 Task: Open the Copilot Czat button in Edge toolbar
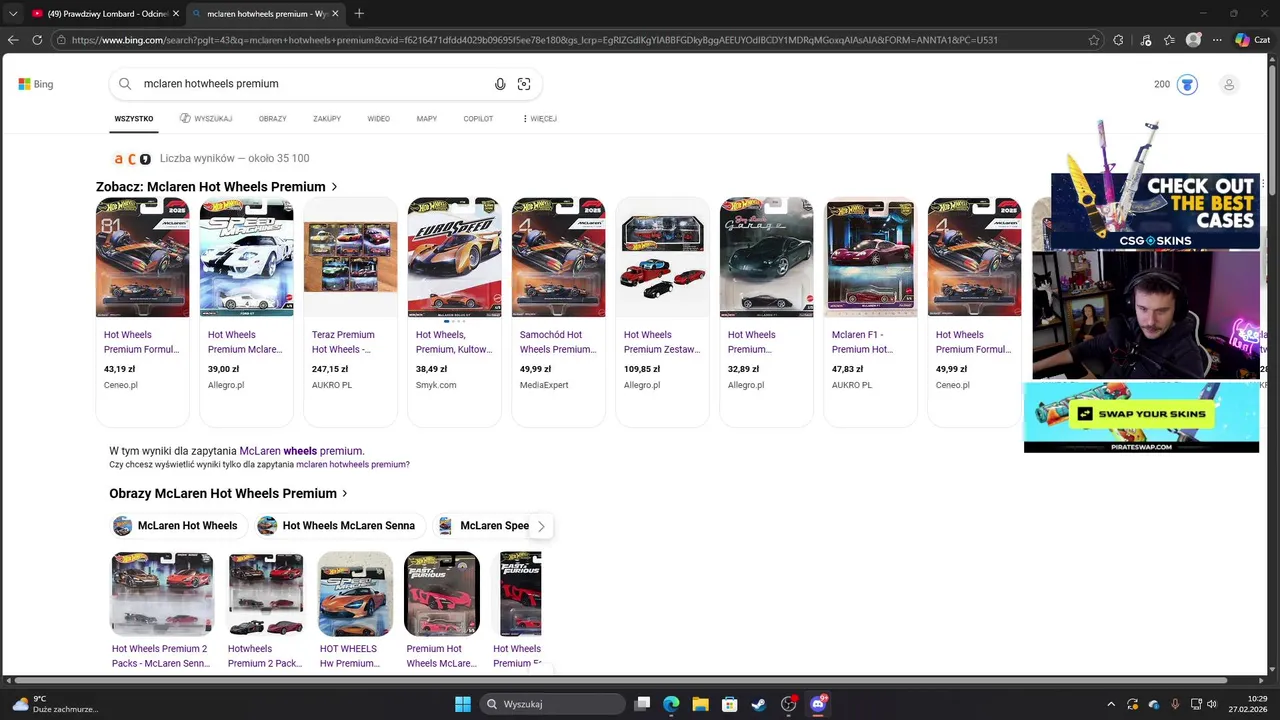click(x=1252, y=40)
